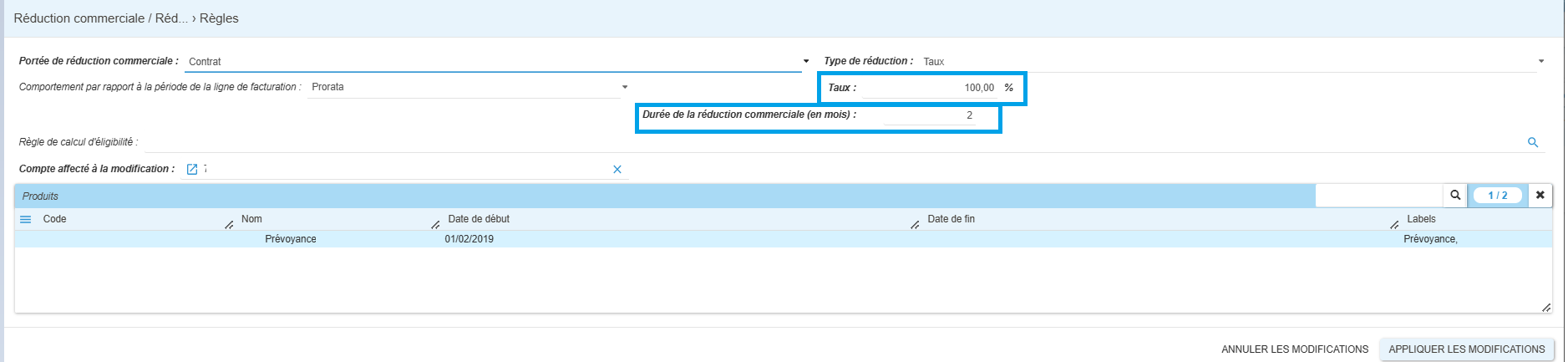Click the Produits table bottom-right resize grip
This screenshot has width=1568, height=362.
point(1546,308)
